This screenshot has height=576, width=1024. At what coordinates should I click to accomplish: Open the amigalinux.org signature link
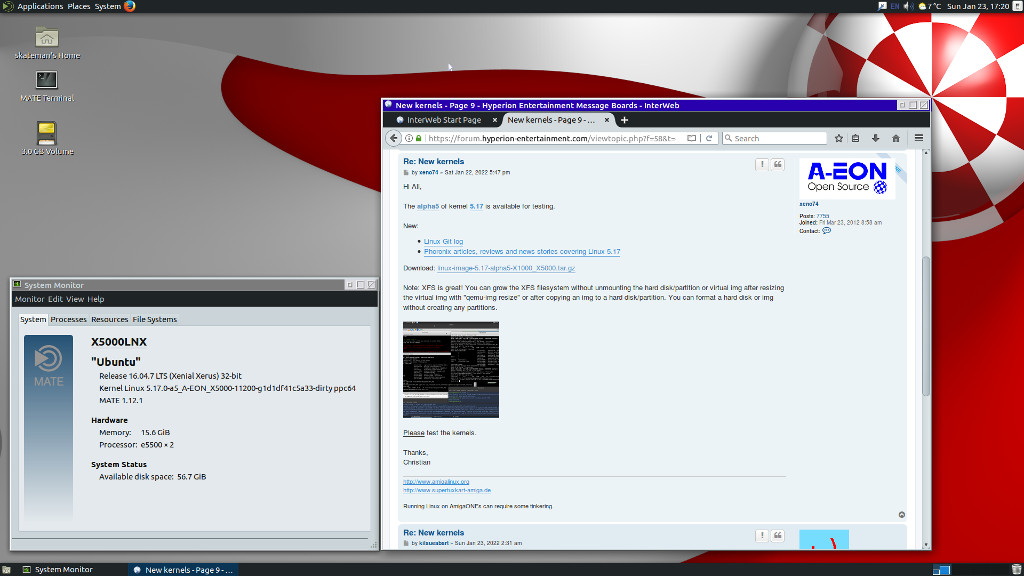pos(436,482)
